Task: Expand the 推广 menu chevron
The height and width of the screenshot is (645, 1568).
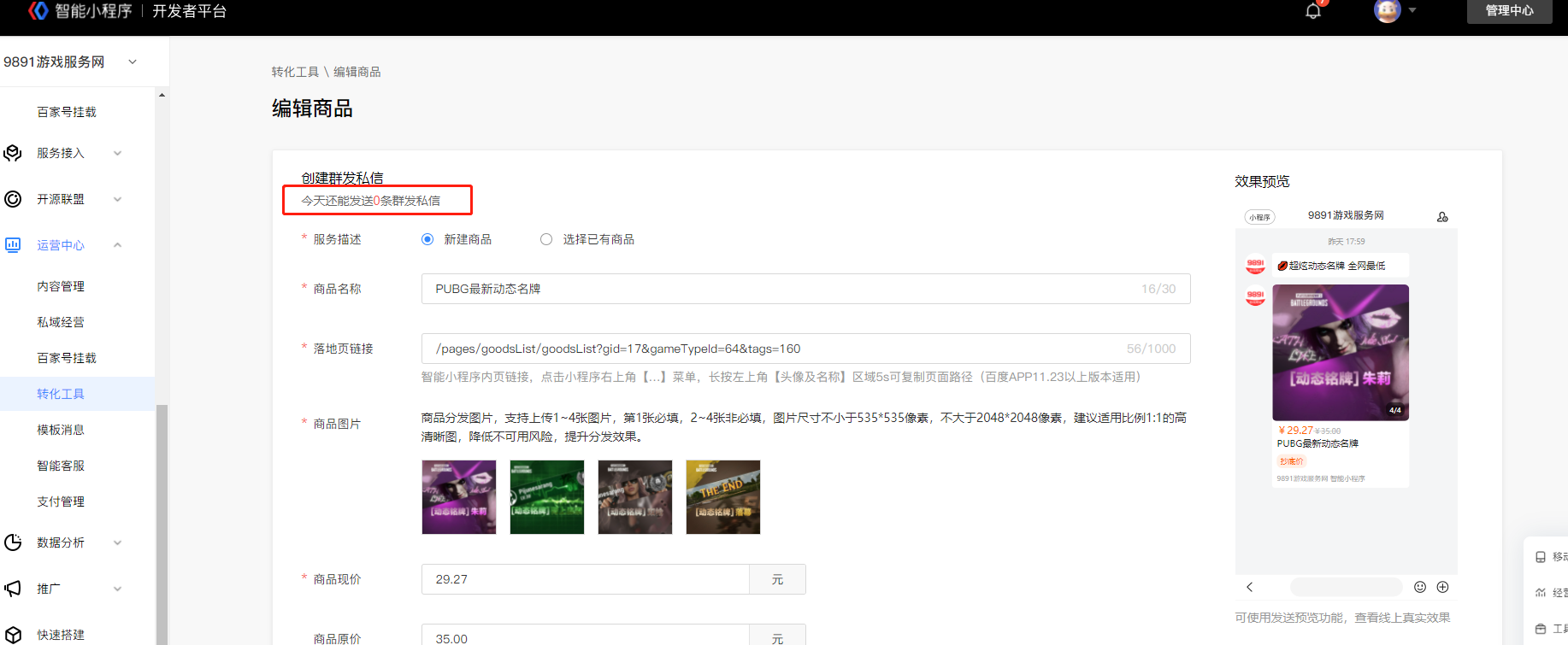Action: point(118,589)
